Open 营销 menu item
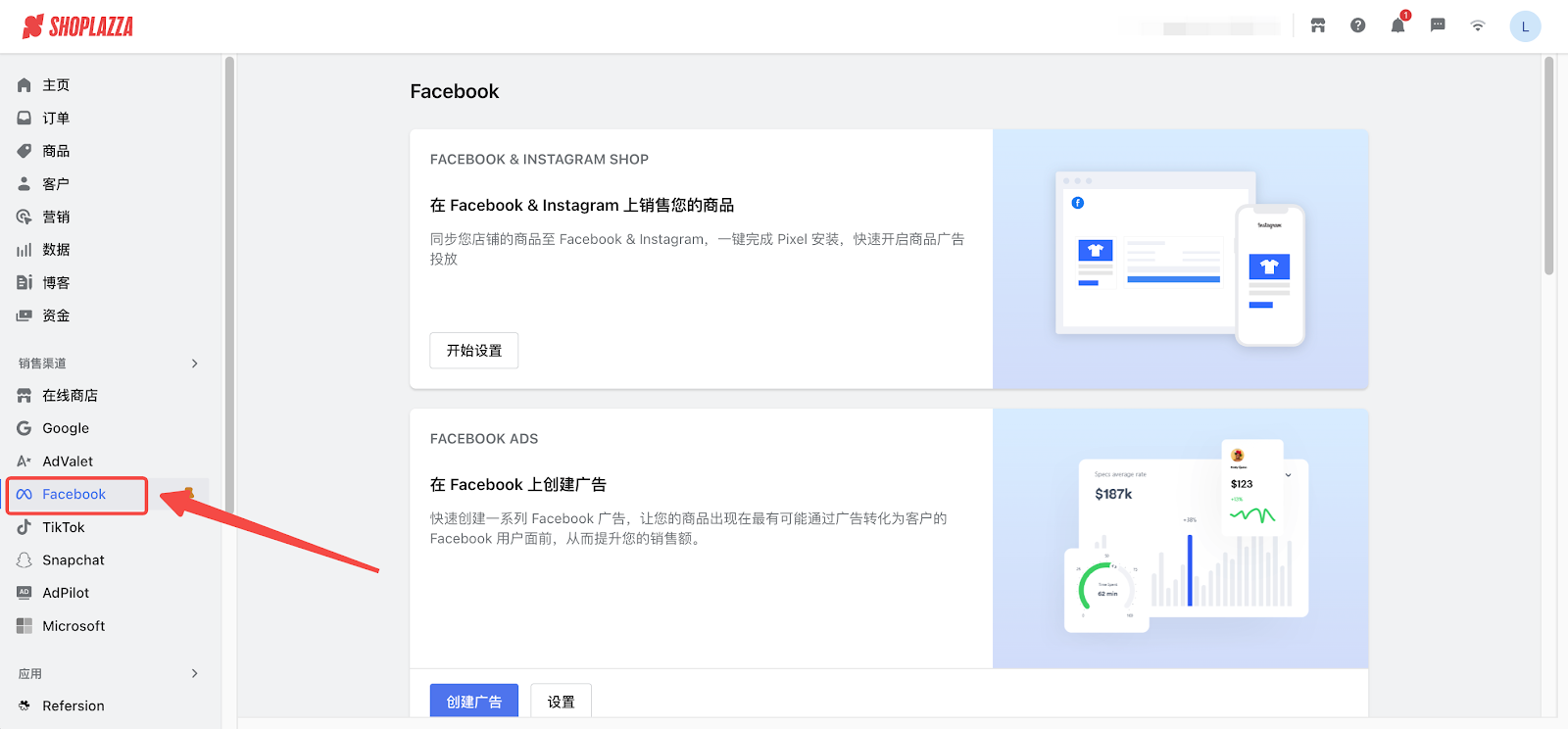The image size is (1568, 729). click(x=56, y=217)
